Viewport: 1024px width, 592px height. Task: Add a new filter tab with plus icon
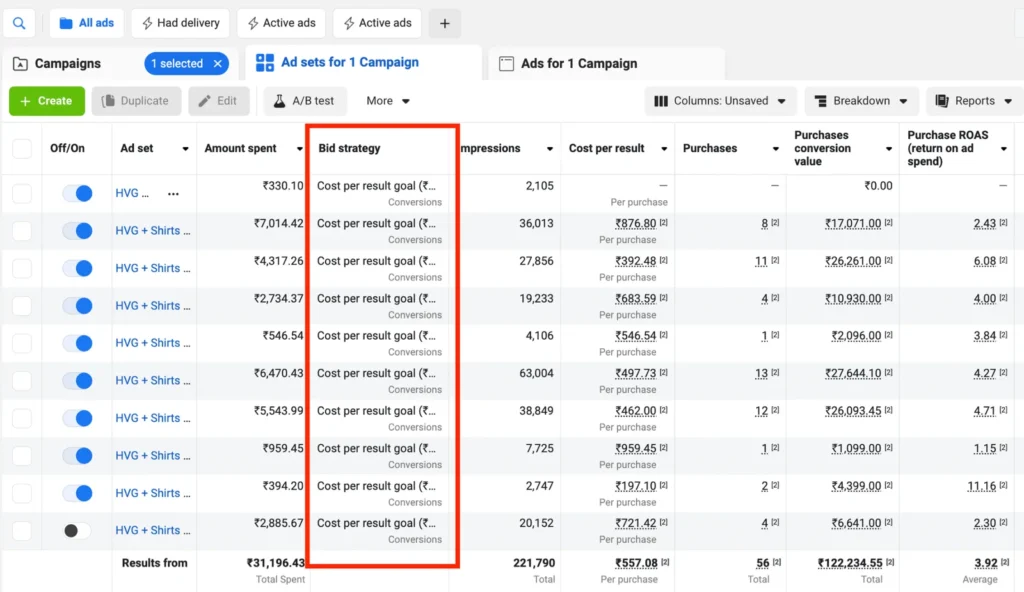pos(445,24)
